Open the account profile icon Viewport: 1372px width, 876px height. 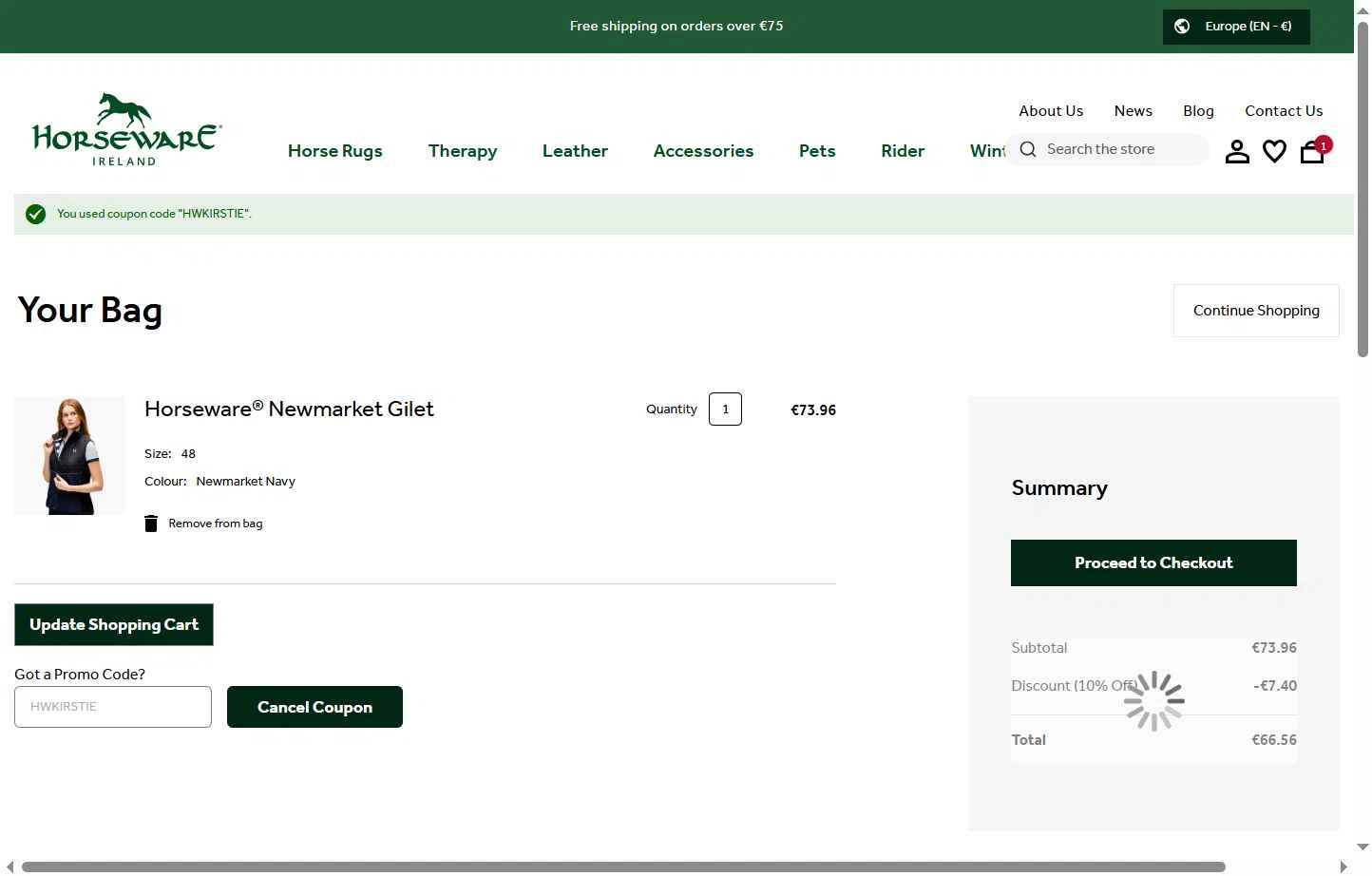point(1237,151)
